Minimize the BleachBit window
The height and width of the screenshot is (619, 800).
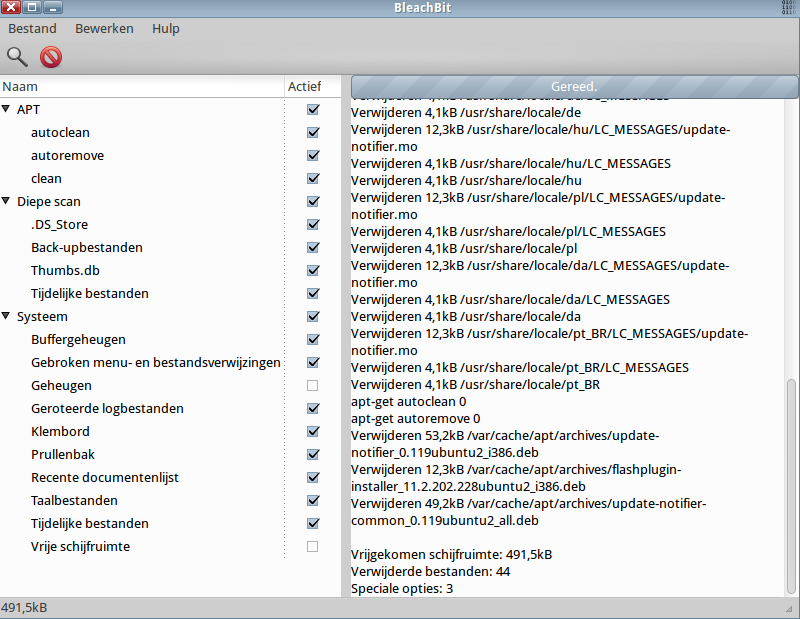click(x=53, y=8)
